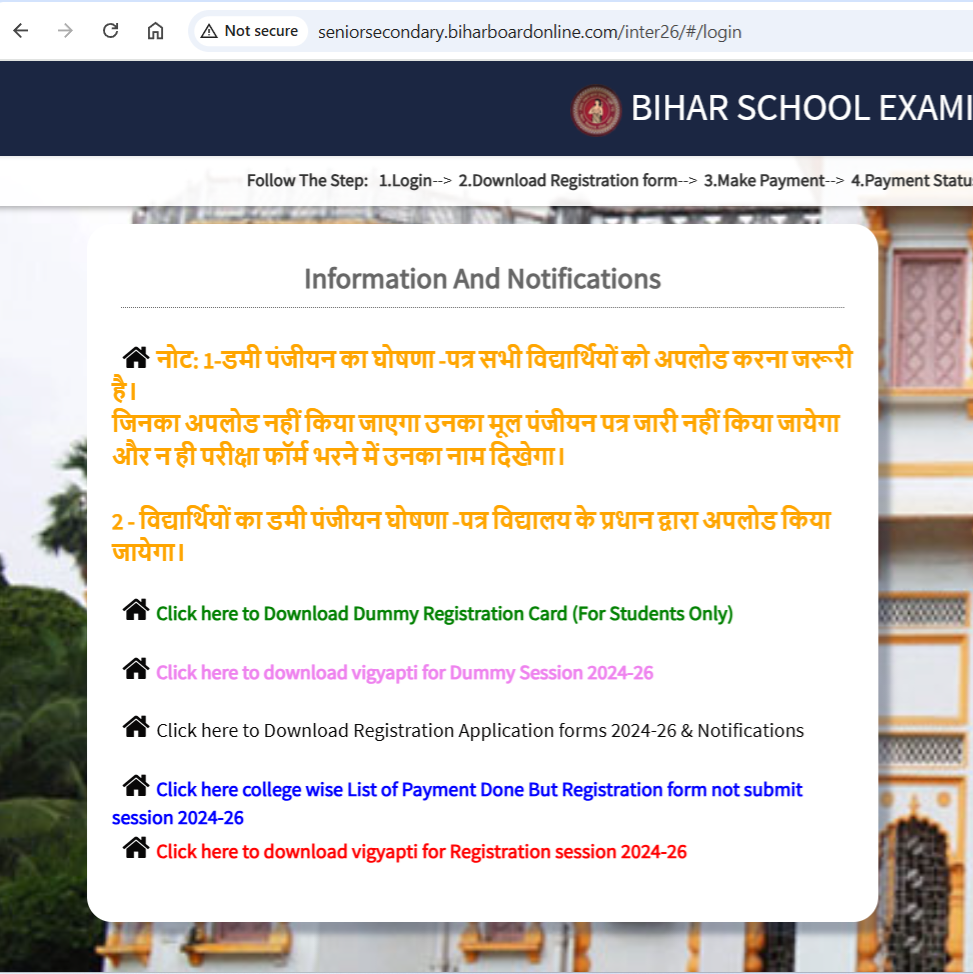Viewport: 973px width, 974px height.
Task: Click house icon beside Registration Application forms link
Action: pyautogui.click(x=135, y=726)
